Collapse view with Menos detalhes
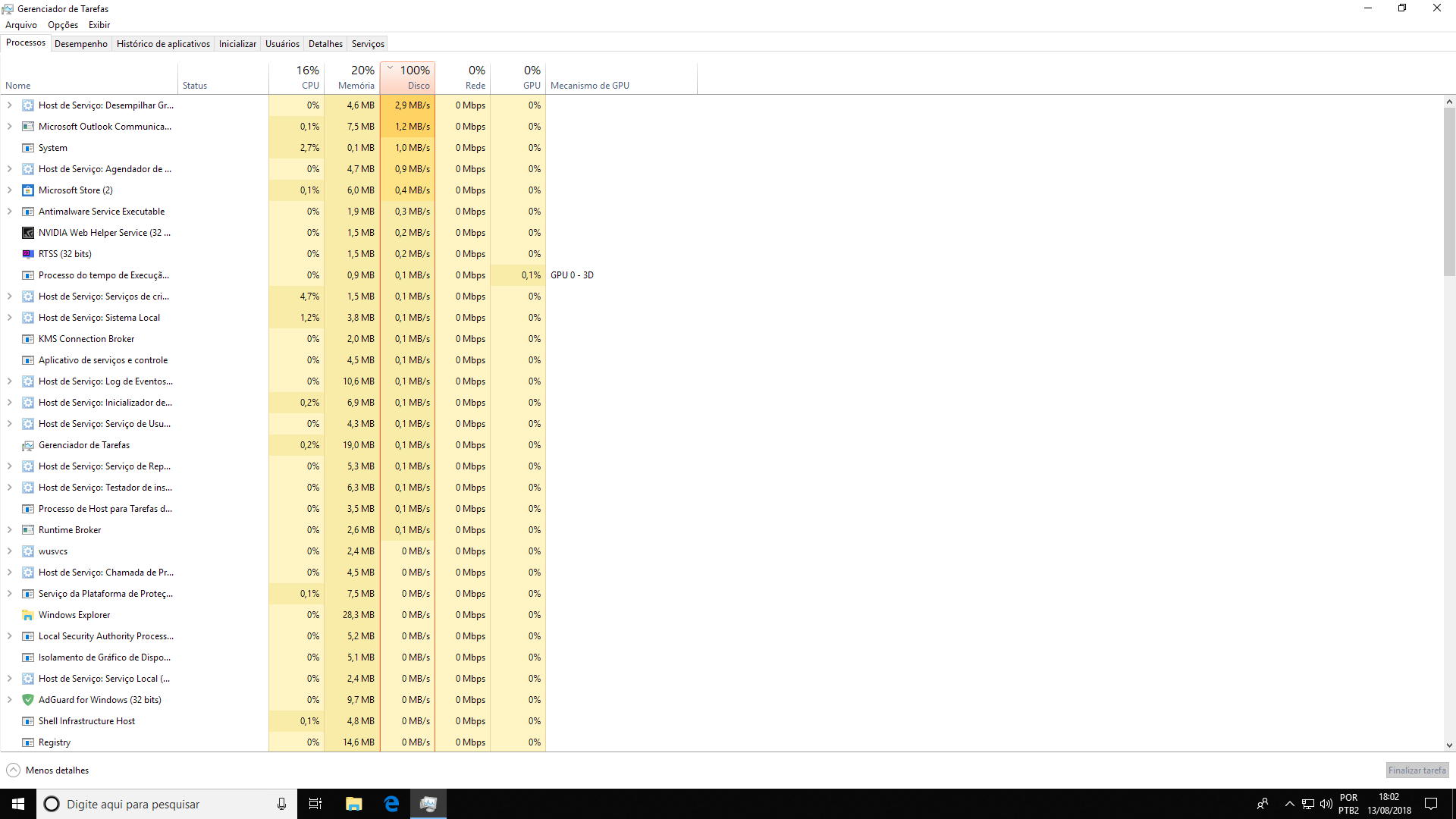This screenshot has height=819, width=1456. (x=48, y=770)
